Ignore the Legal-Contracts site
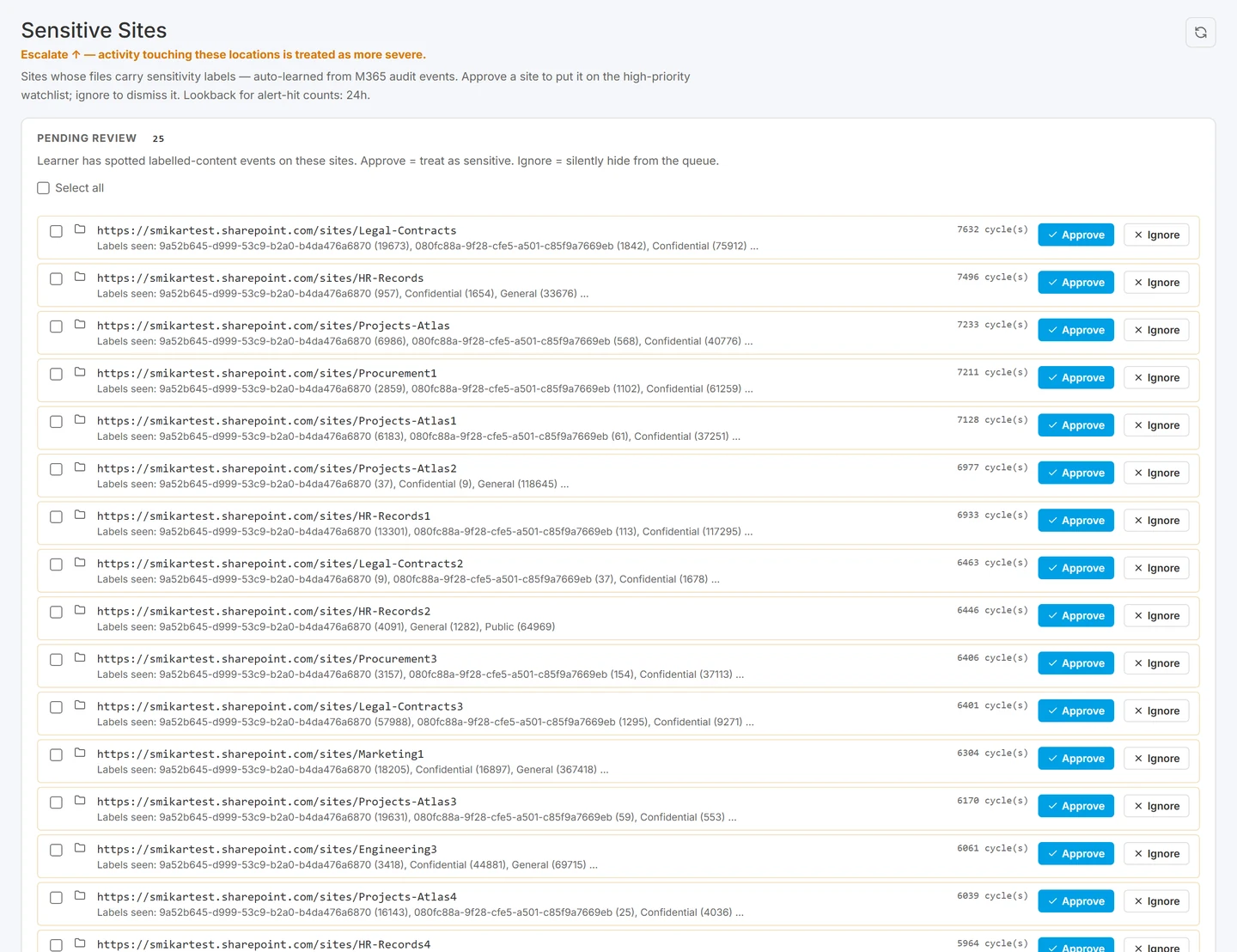 coord(1156,235)
